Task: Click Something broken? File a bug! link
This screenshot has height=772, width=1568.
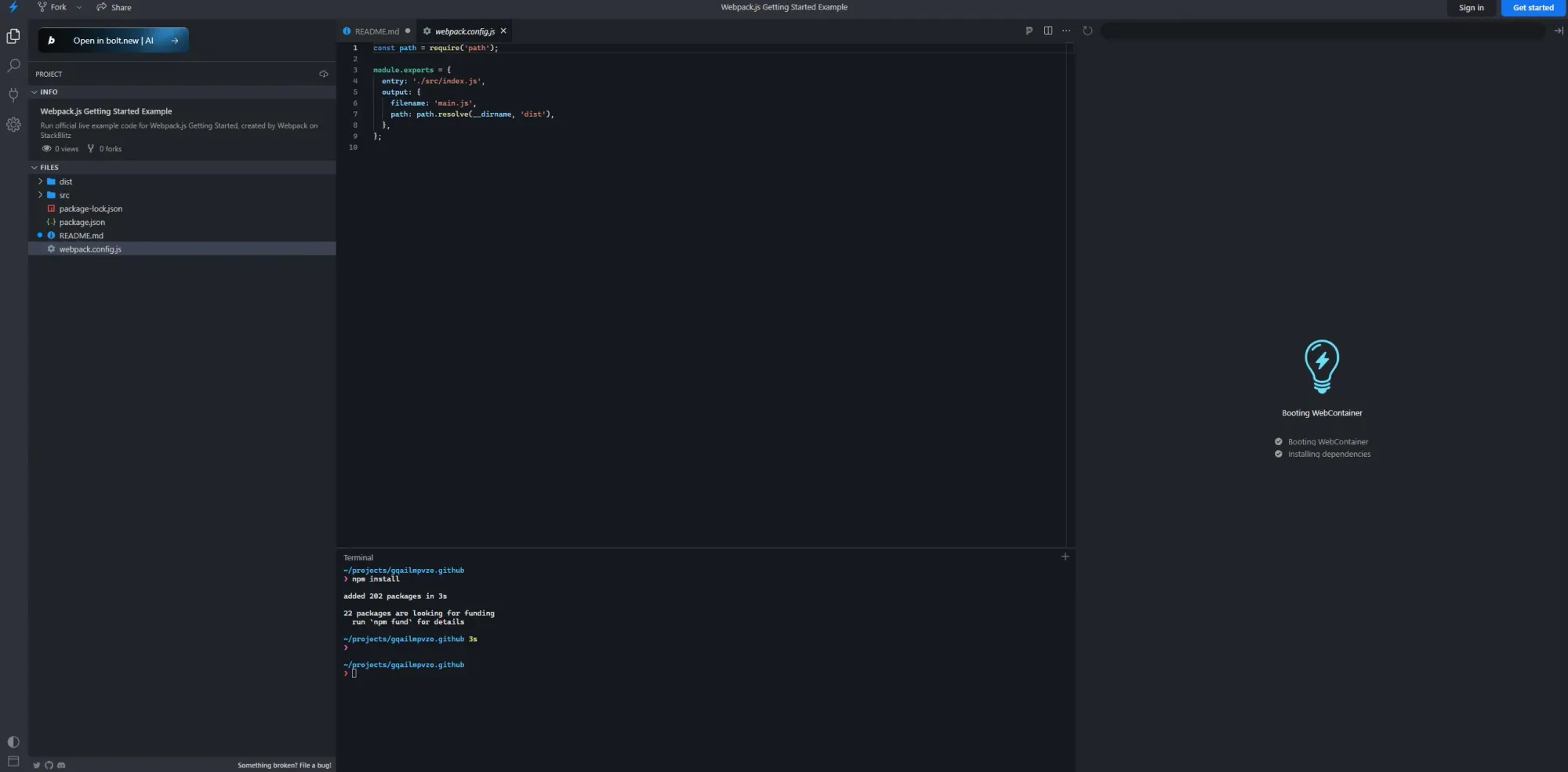Action: [285, 765]
